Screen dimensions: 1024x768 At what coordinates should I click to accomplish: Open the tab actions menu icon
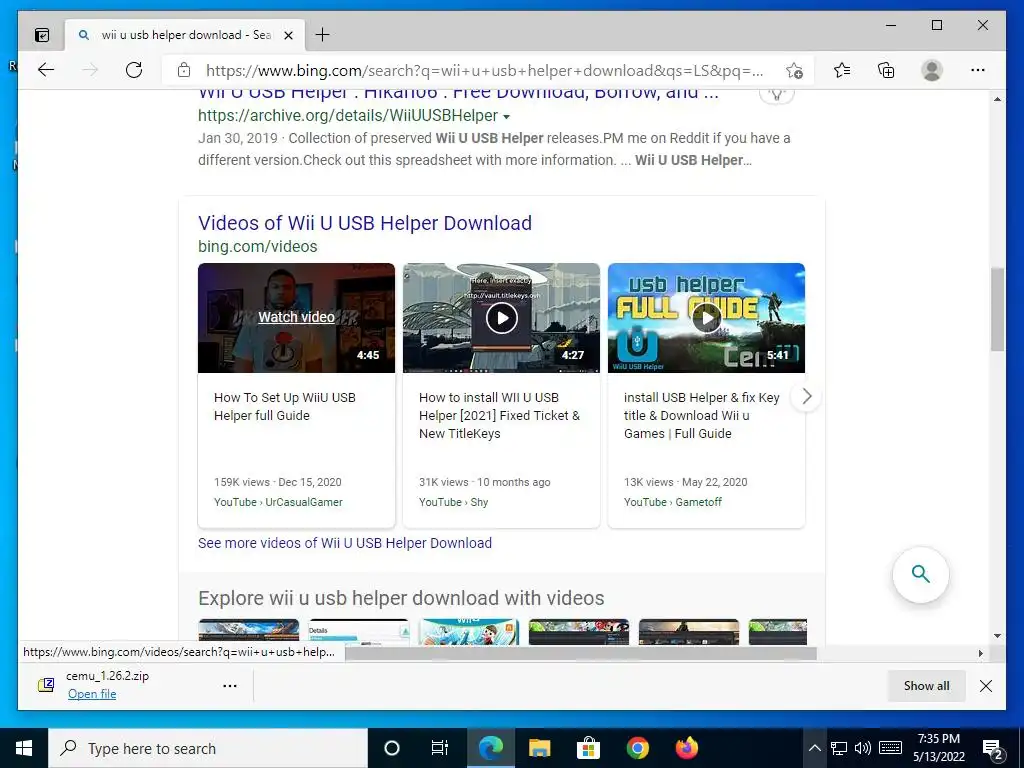42,35
